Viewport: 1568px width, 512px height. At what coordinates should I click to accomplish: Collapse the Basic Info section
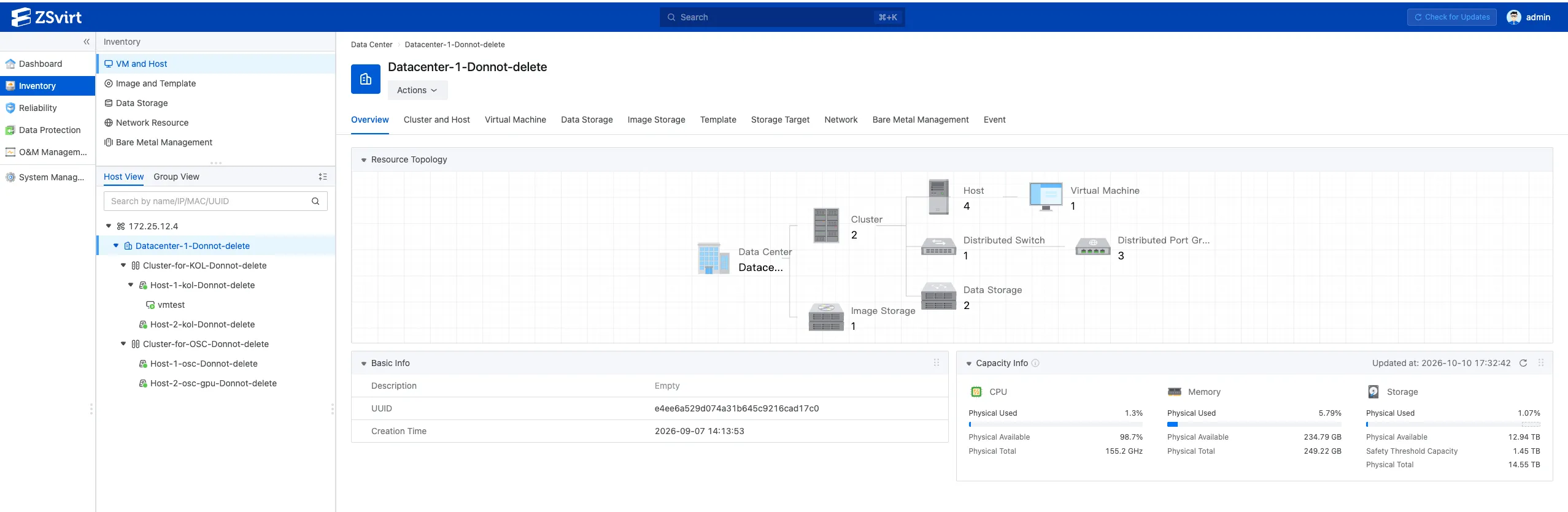[364, 364]
